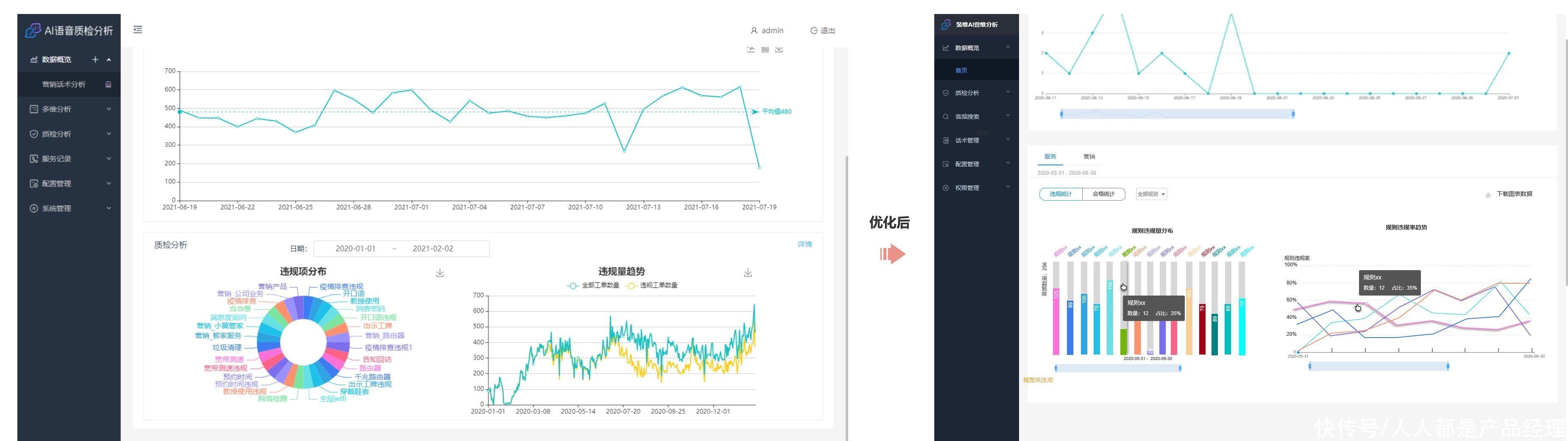Click right handle of 规则违规率趋势 zoom slider
Screen dimensions: 1568x441
(1448, 366)
